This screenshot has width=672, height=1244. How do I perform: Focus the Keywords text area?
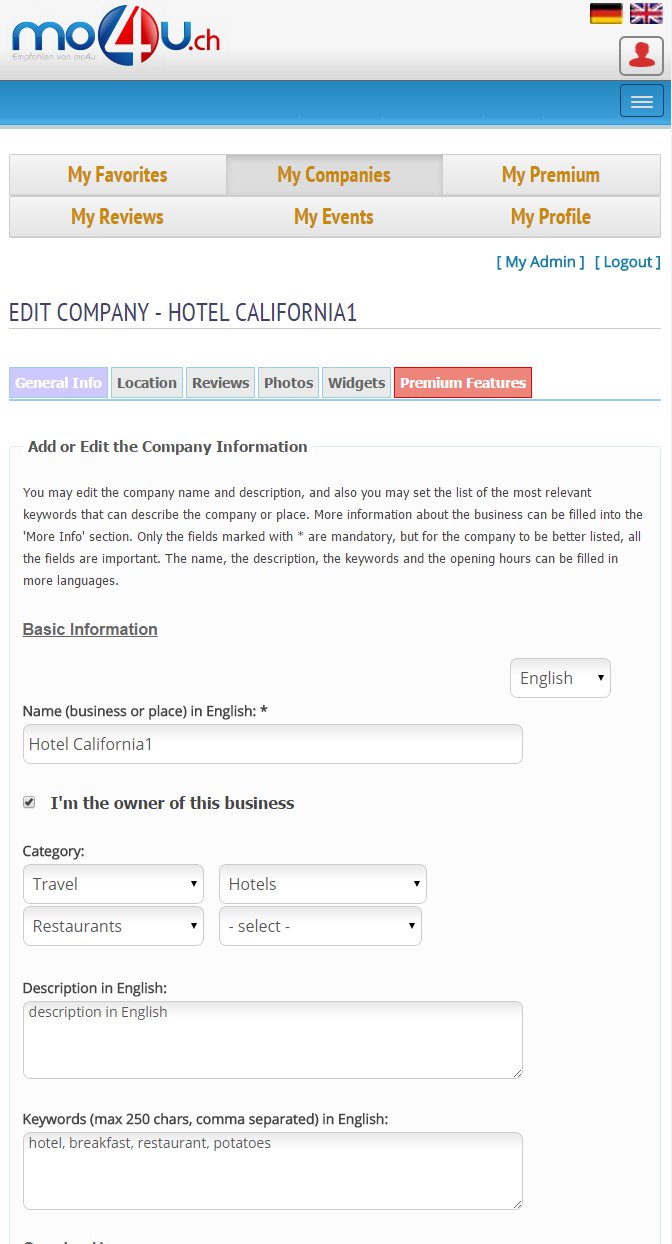(x=272, y=1171)
